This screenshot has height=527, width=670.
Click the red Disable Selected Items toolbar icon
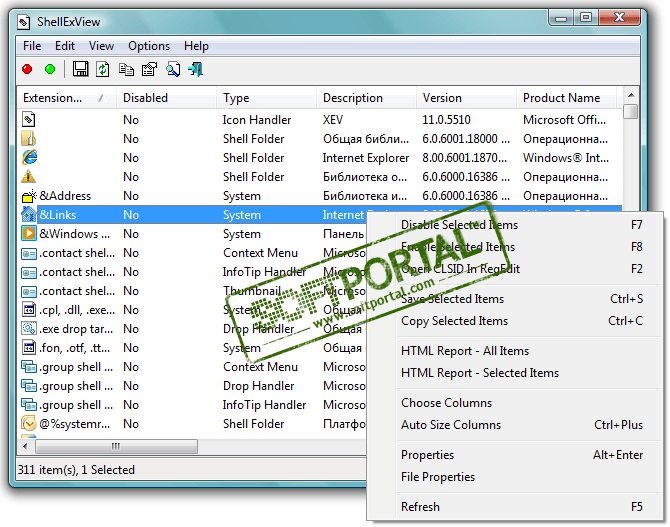pyautogui.click(x=27, y=69)
